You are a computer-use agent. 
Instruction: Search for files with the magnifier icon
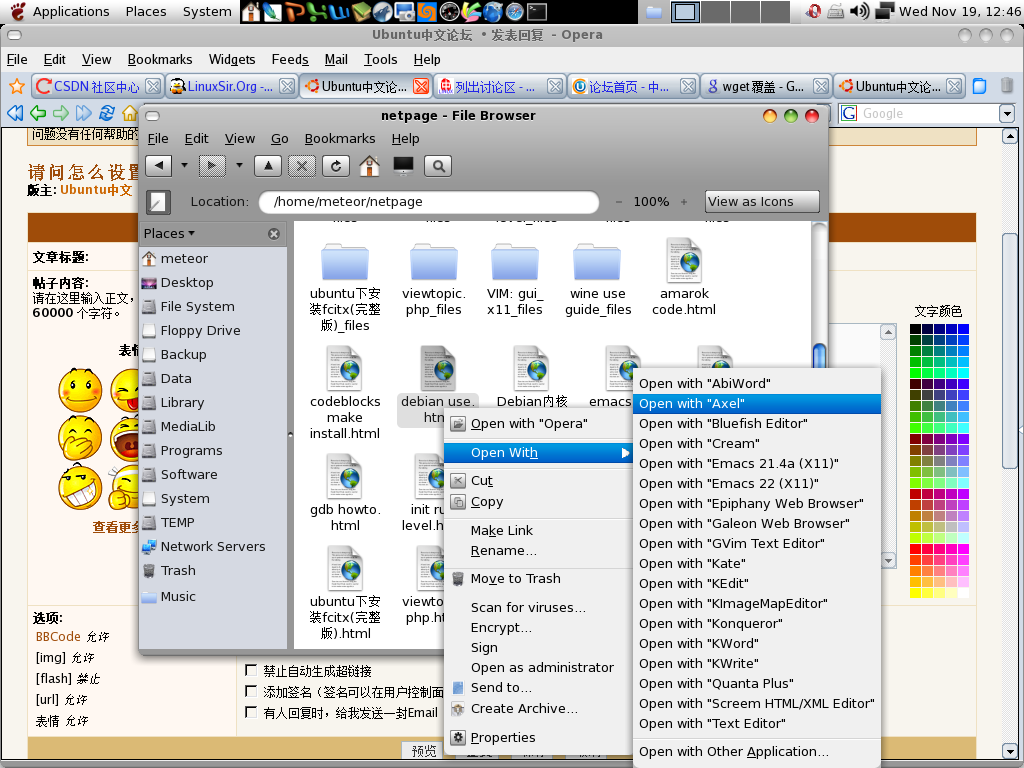tap(438, 166)
